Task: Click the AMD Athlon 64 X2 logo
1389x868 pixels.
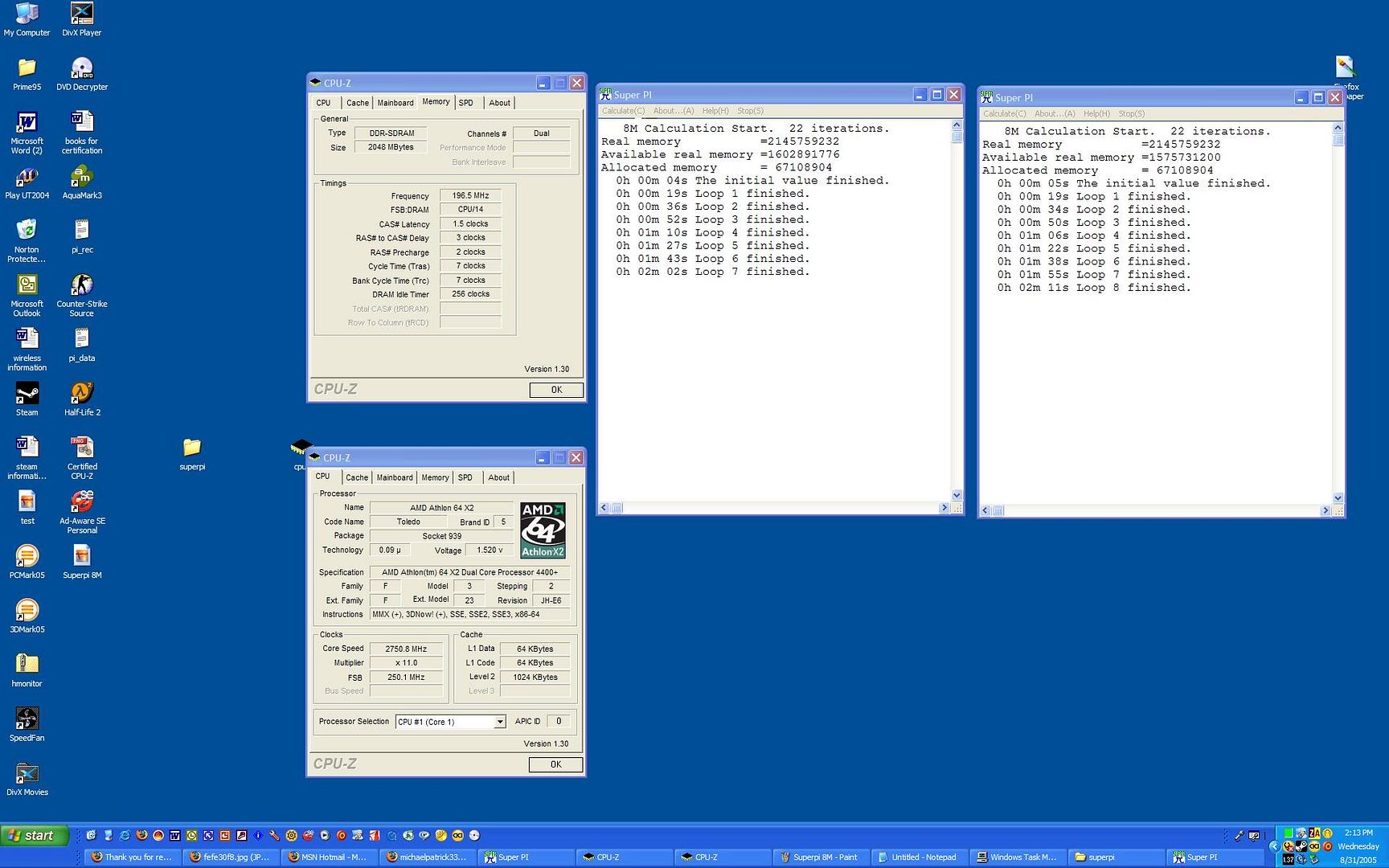Action: [543, 530]
